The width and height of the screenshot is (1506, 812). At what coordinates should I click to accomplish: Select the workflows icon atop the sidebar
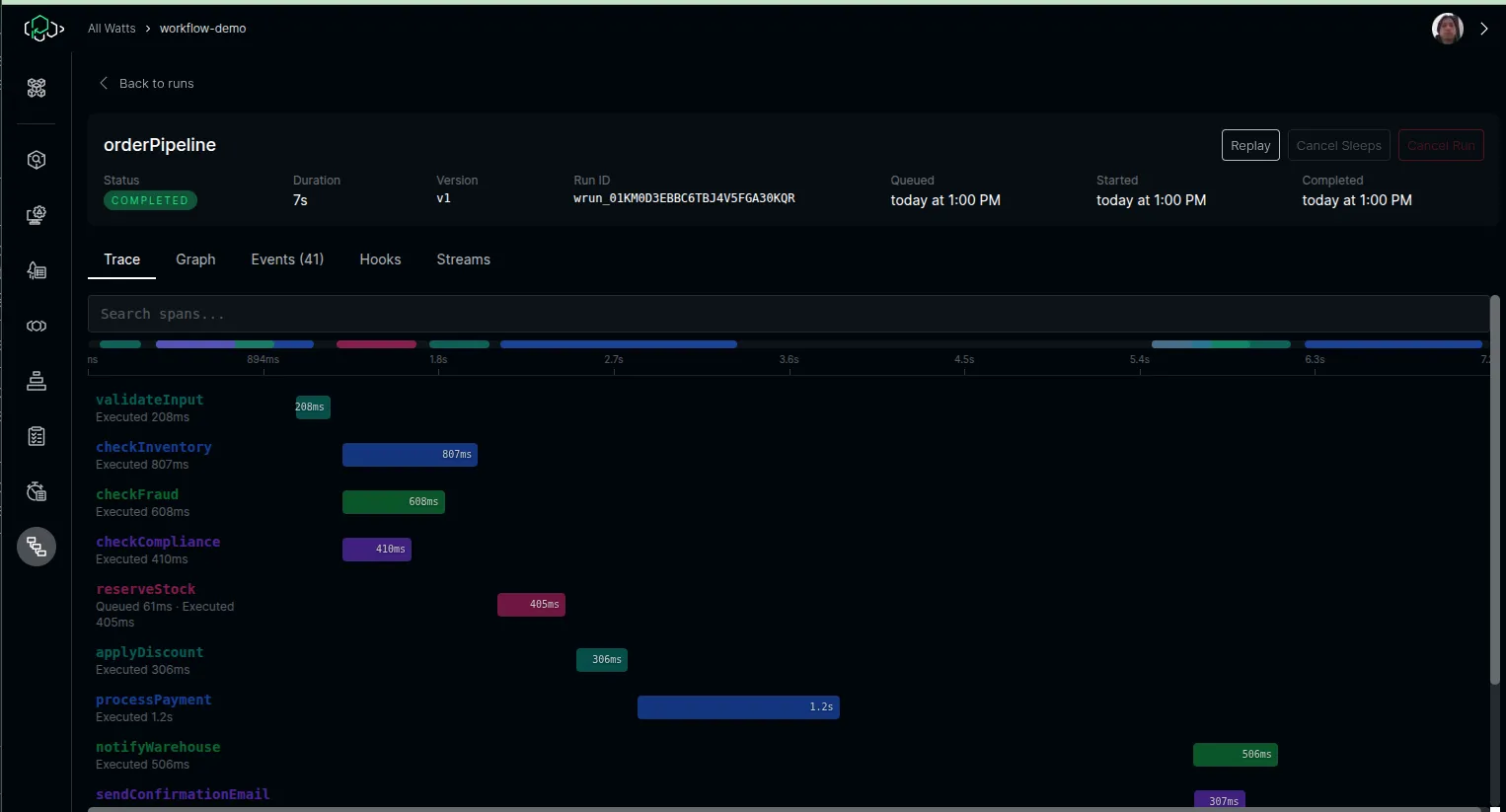(37, 89)
